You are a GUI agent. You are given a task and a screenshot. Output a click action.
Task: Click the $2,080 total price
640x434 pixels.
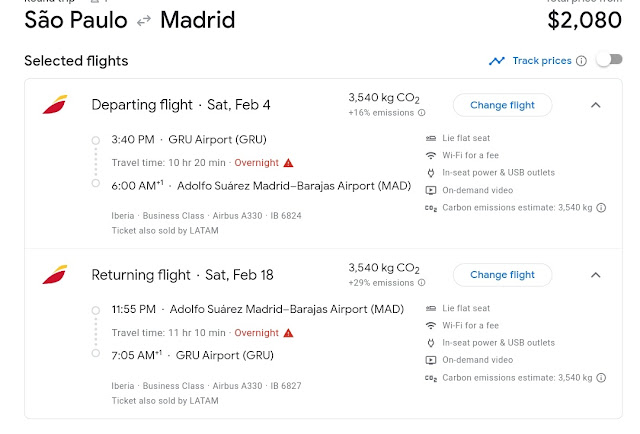pos(583,19)
